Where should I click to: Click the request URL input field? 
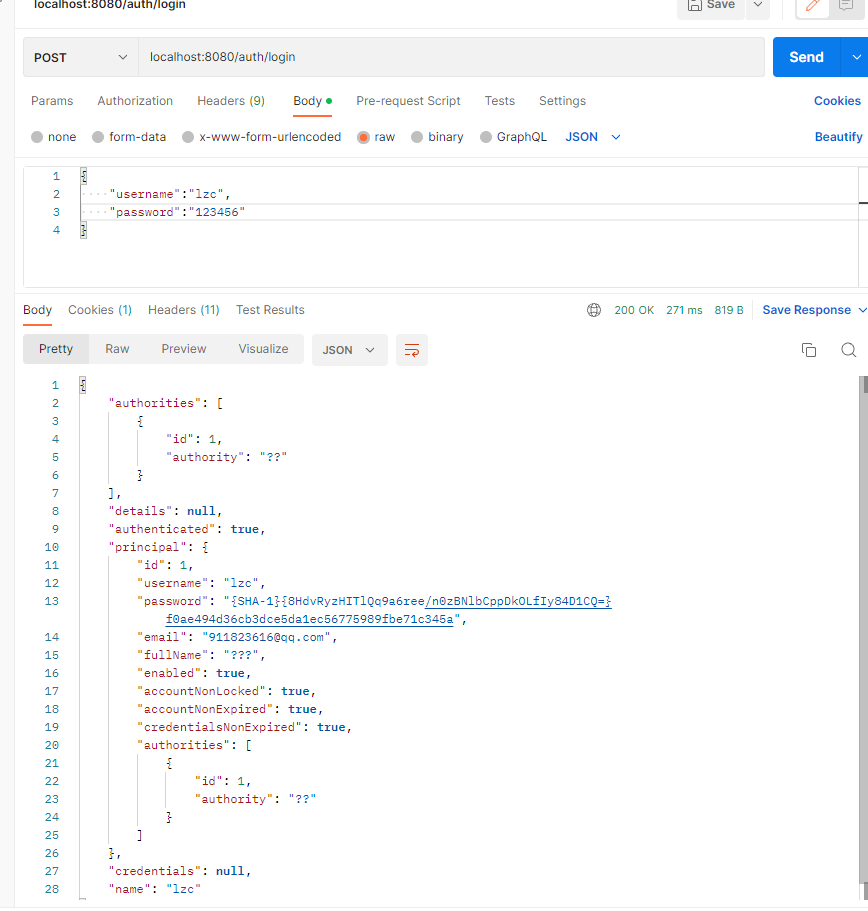(x=451, y=57)
